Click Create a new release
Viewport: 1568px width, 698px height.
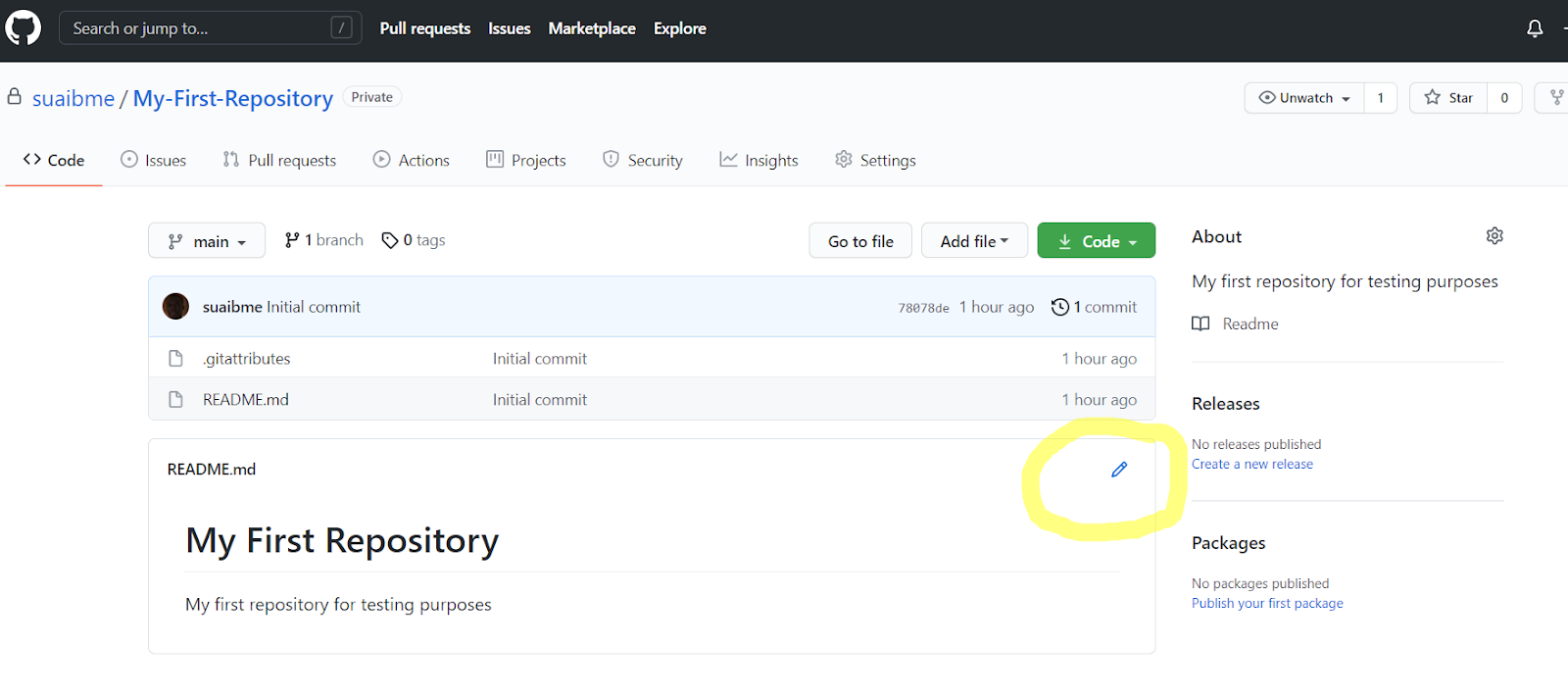[x=1252, y=465]
